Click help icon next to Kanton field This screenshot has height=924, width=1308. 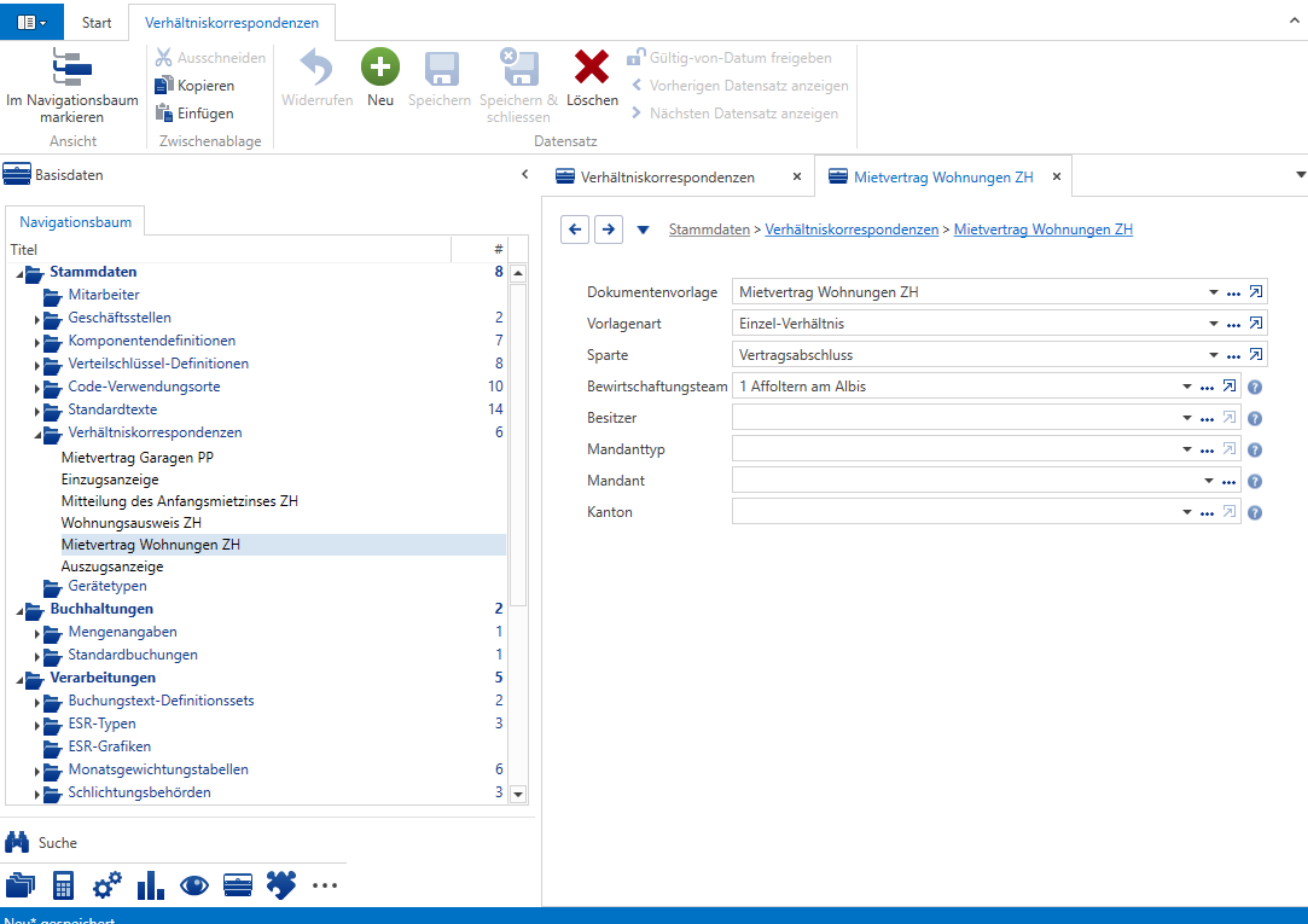point(1255,512)
